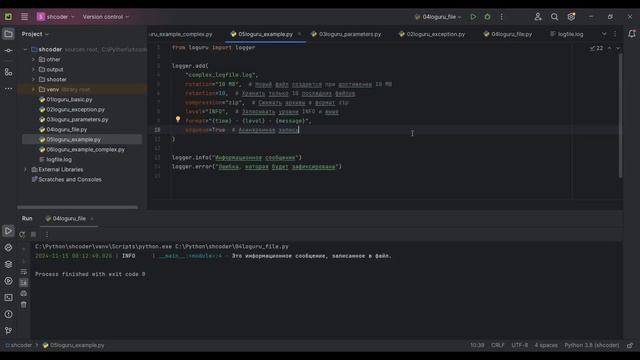Select logfile.log in project tree
Image resolution: width=640 pixels, height=360 pixels.
point(59,160)
